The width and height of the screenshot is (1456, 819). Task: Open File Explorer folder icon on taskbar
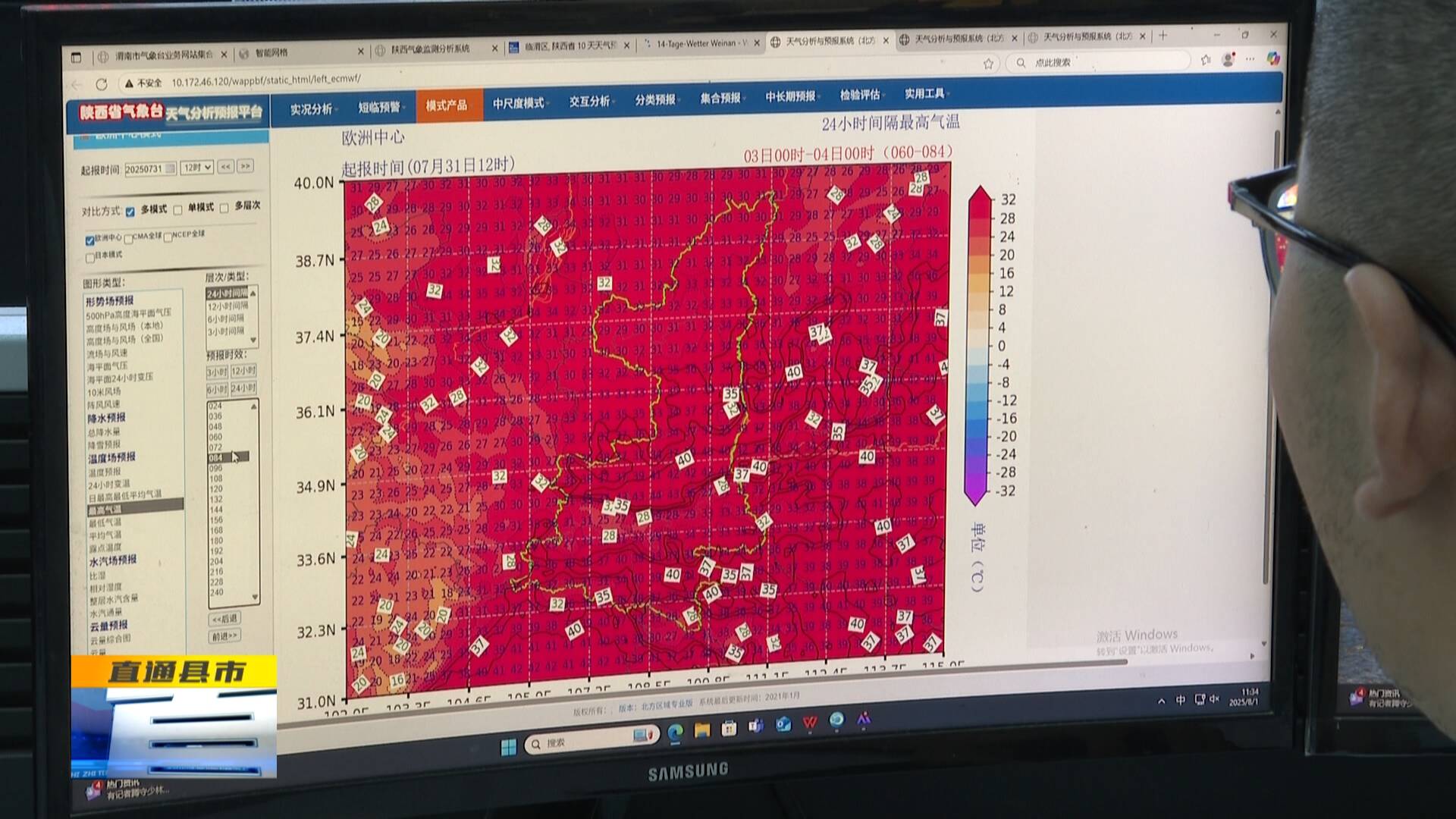(702, 730)
